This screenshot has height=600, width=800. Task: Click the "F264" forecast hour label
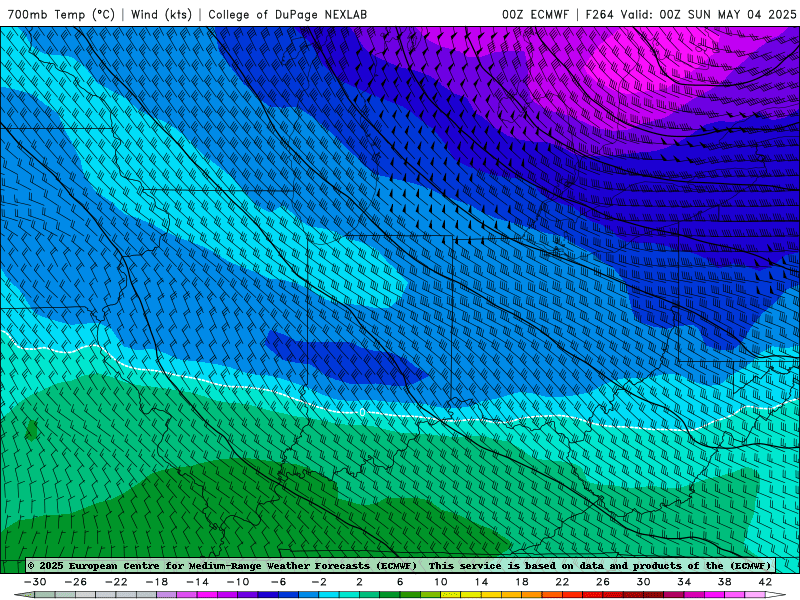[x=599, y=14]
